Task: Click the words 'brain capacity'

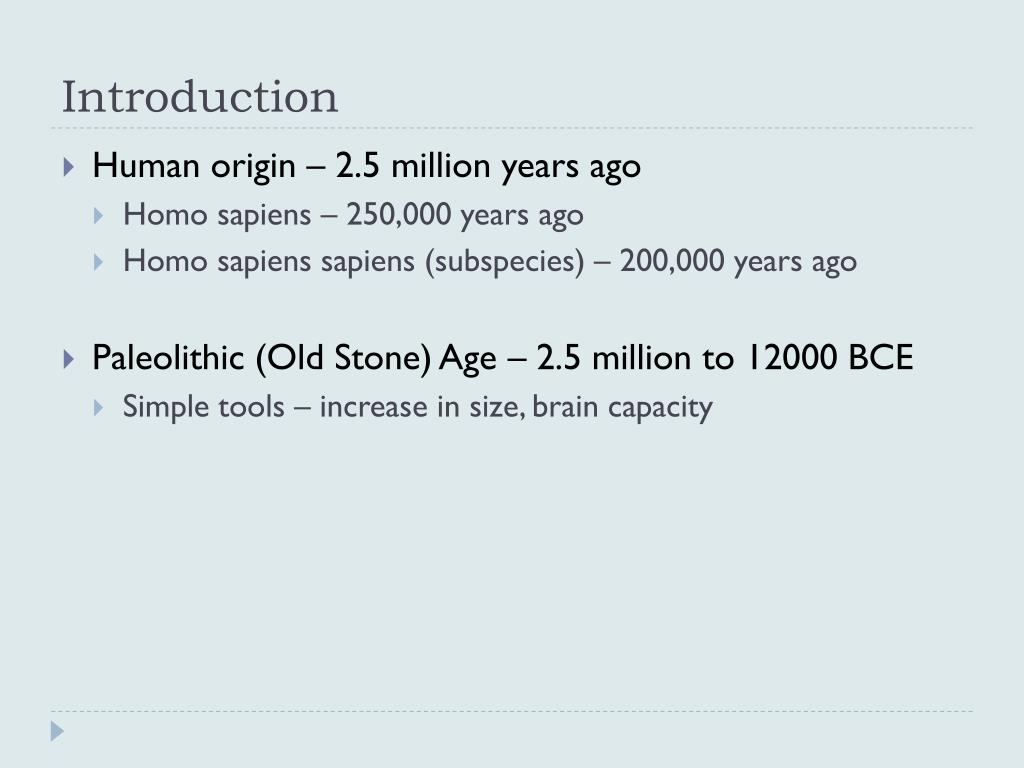Action: pos(622,408)
